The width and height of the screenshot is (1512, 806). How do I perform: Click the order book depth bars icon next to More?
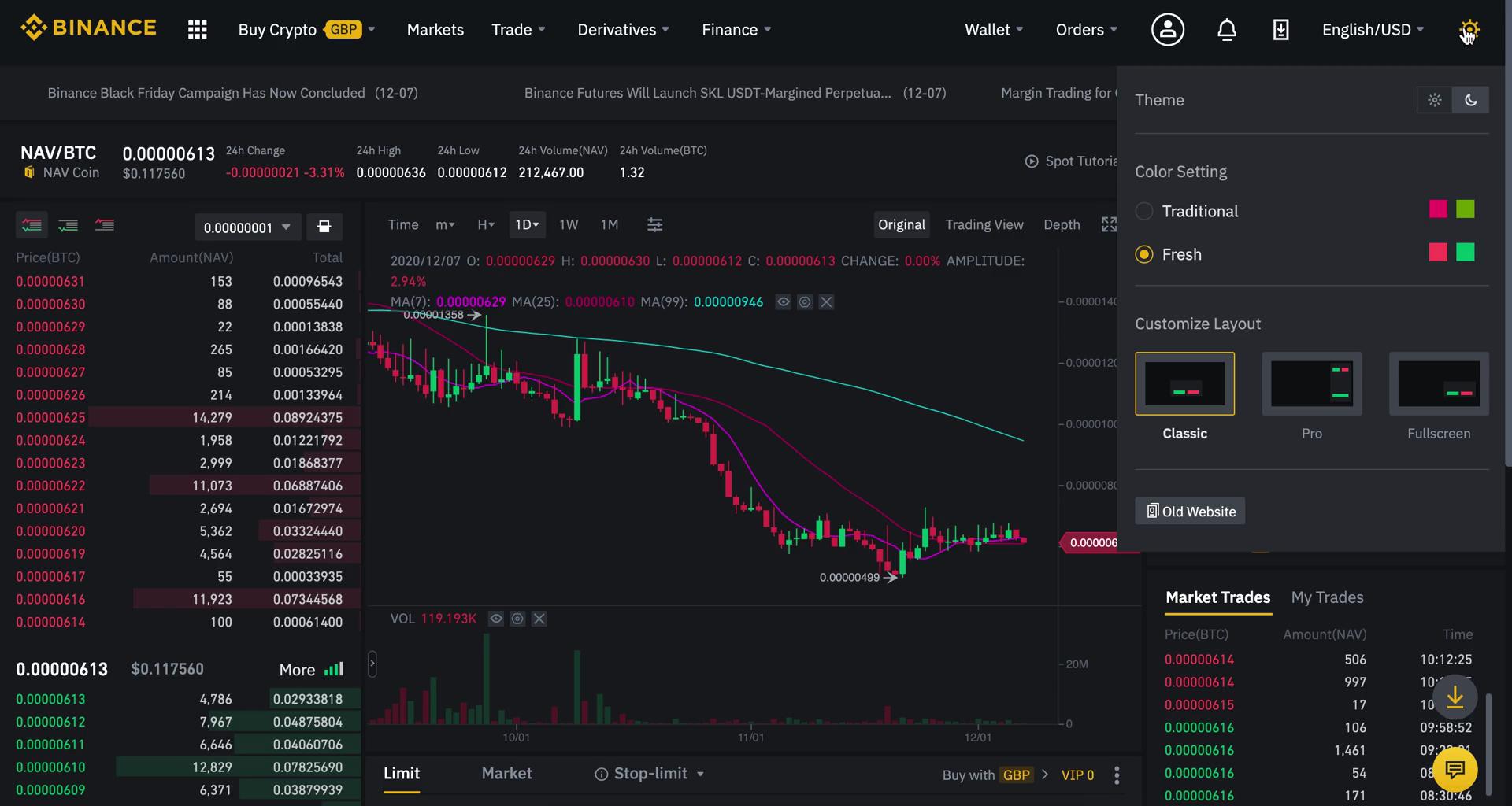click(x=334, y=669)
